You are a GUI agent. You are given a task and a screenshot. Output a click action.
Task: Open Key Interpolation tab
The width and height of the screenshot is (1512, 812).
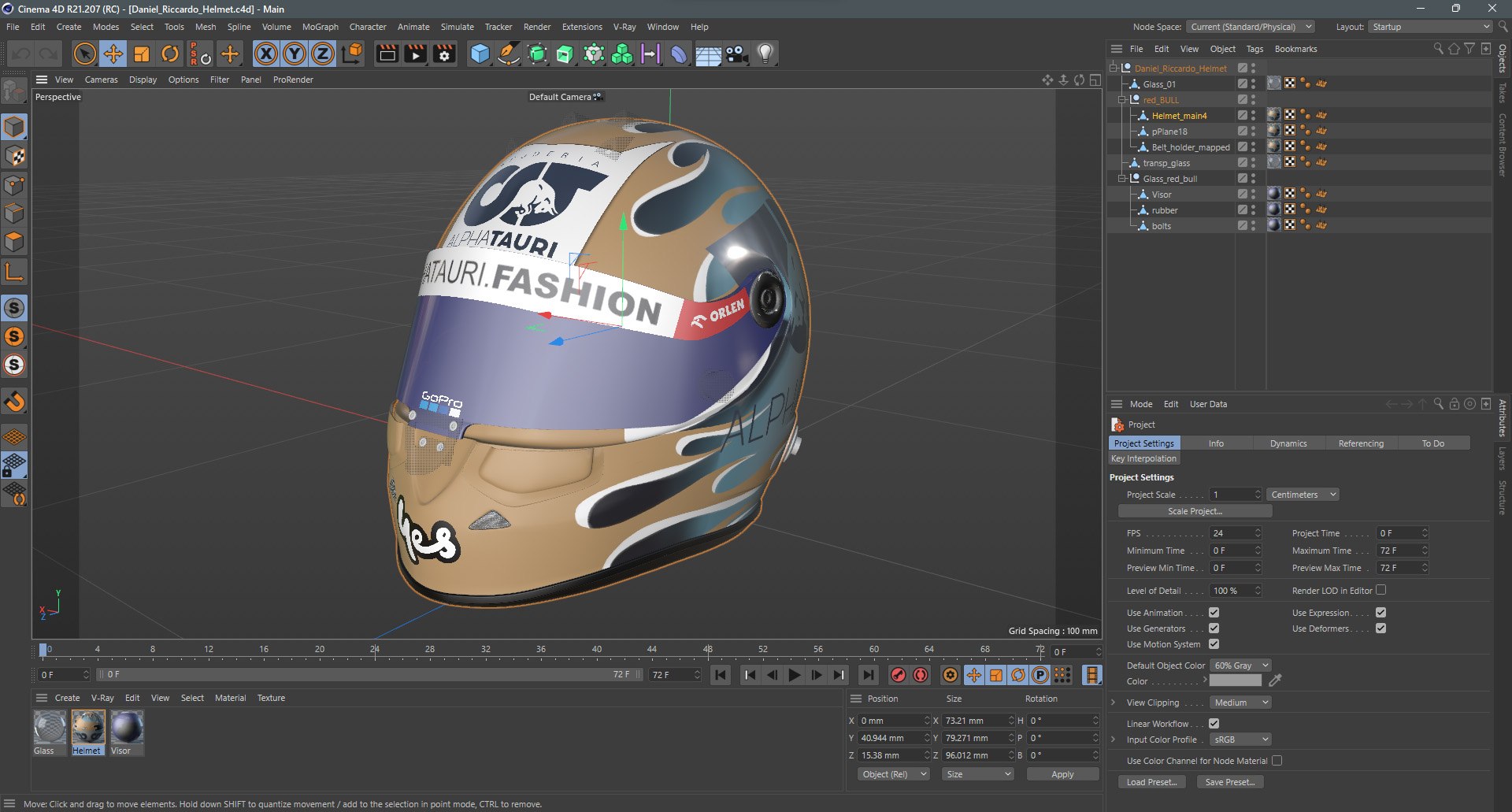coord(1143,458)
